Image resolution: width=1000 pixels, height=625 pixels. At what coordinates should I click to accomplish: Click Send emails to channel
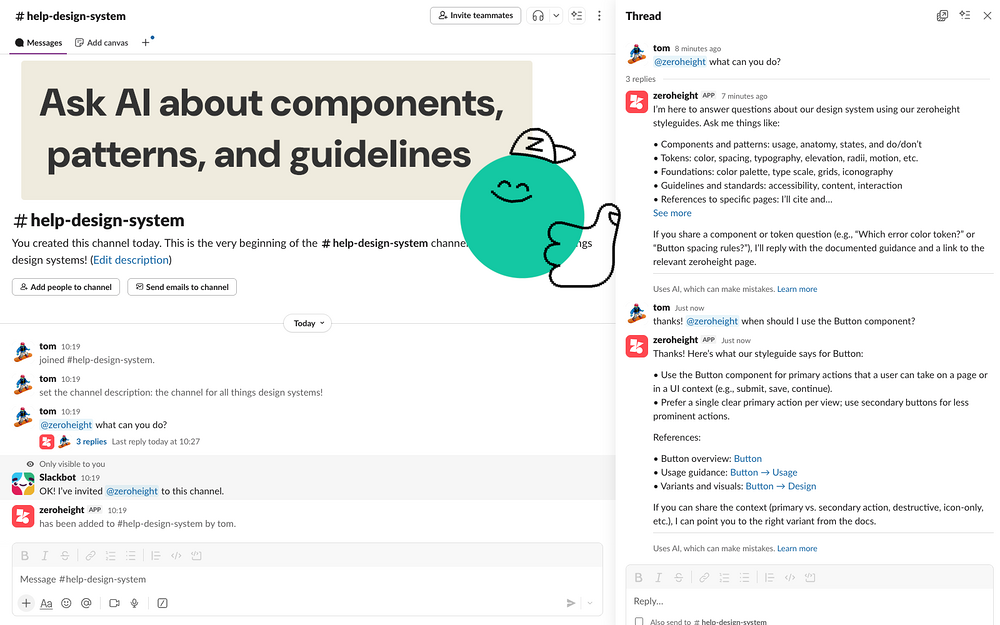[x=182, y=287]
